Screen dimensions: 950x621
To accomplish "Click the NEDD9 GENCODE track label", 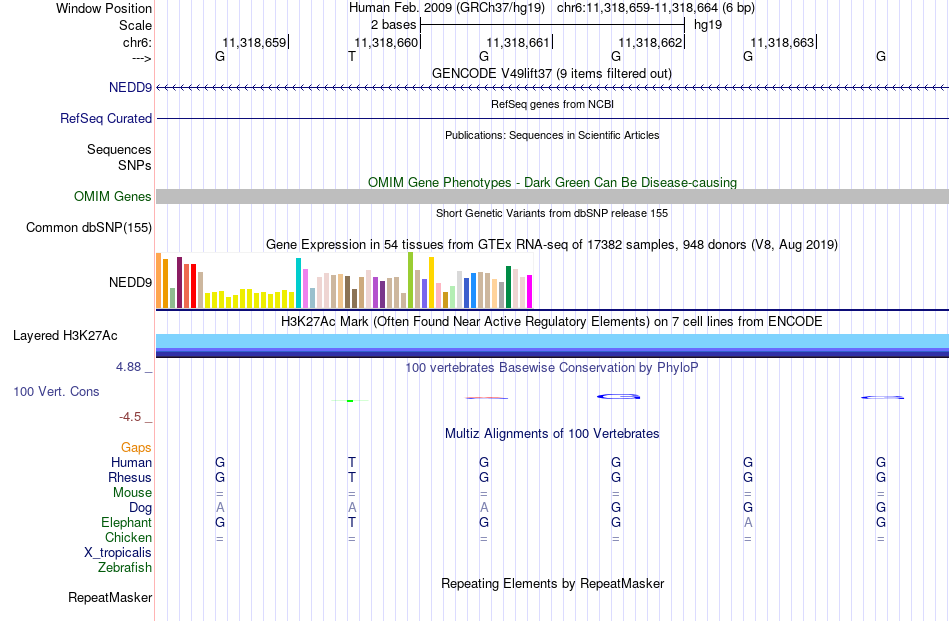I will (x=130, y=87).
